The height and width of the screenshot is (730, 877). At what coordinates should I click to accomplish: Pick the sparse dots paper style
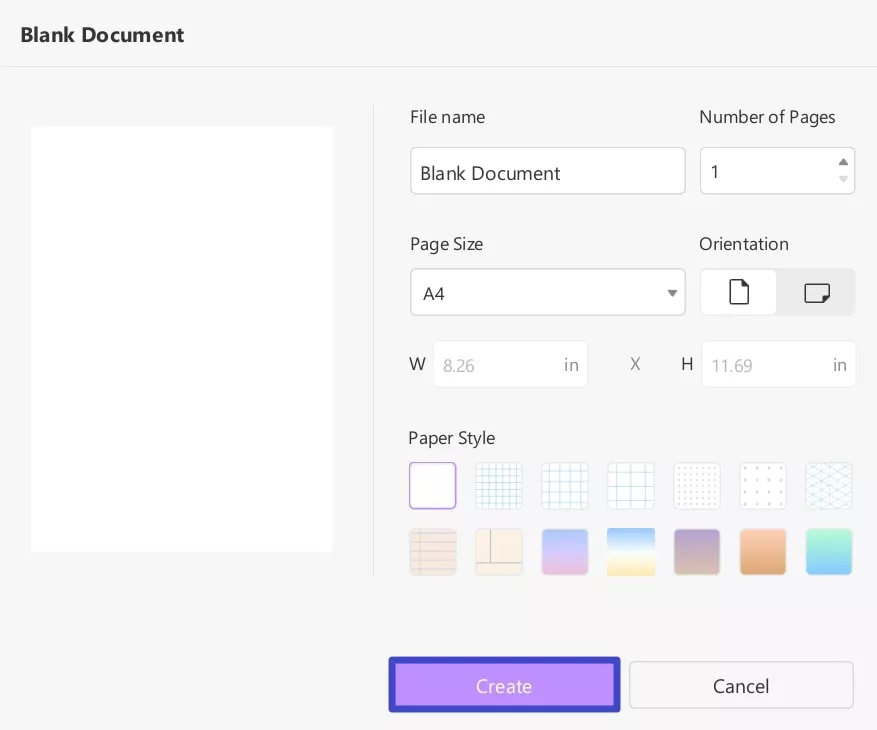(763, 486)
